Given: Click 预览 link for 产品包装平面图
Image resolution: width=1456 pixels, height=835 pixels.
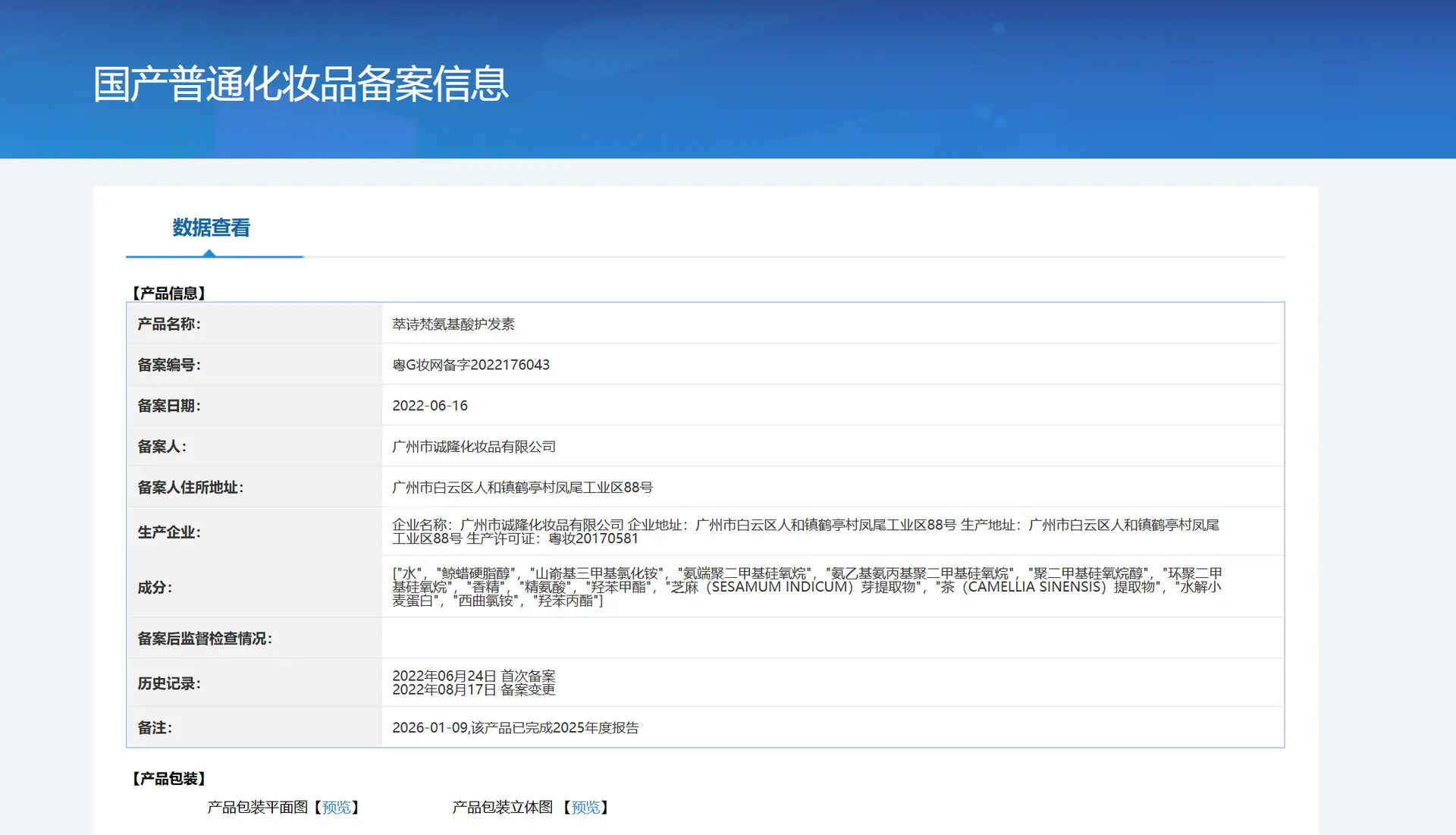Looking at the screenshot, I should pyautogui.click(x=337, y=807).
